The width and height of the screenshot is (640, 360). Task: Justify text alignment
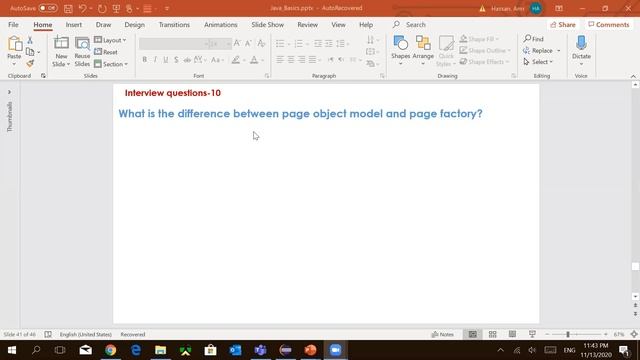312,60
